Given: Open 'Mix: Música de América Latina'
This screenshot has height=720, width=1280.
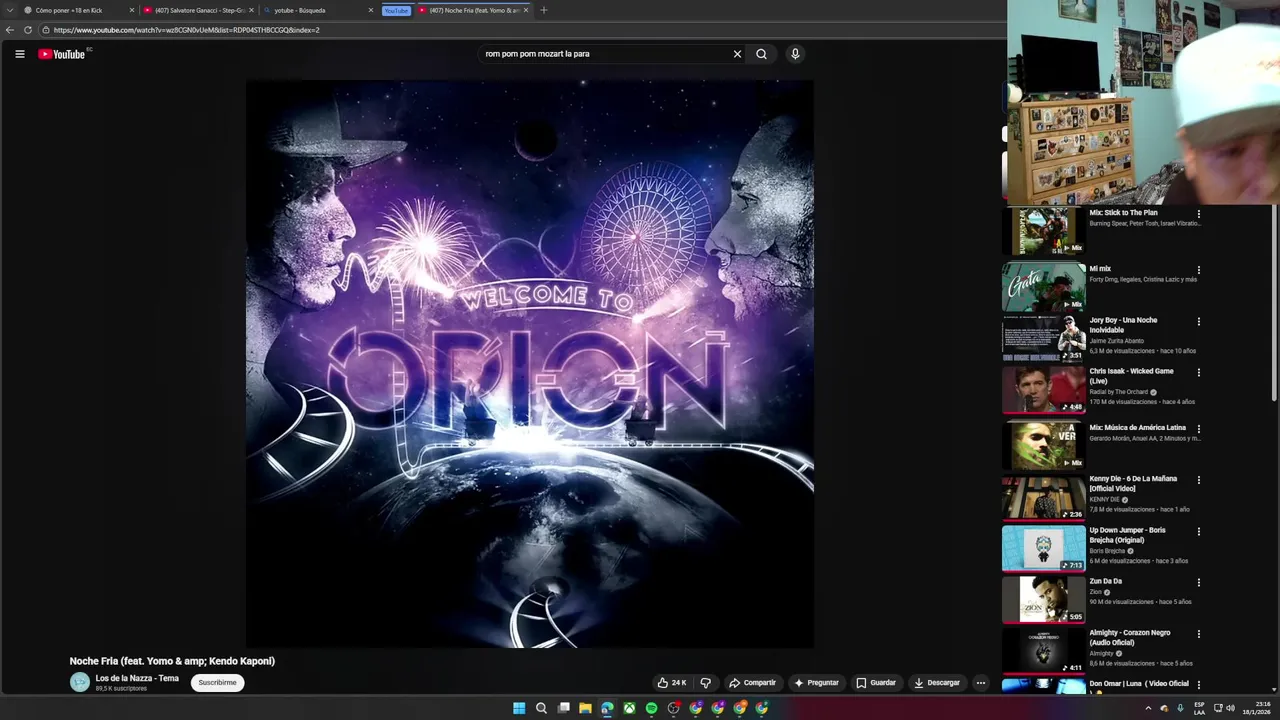Looking at the screenshot, I should (1044, 445).
